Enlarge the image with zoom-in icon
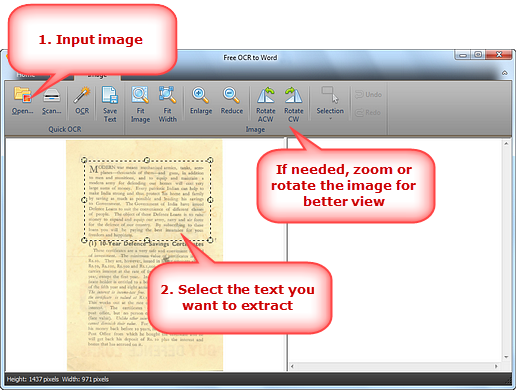 pyautogui.click(x=201, y=100)
